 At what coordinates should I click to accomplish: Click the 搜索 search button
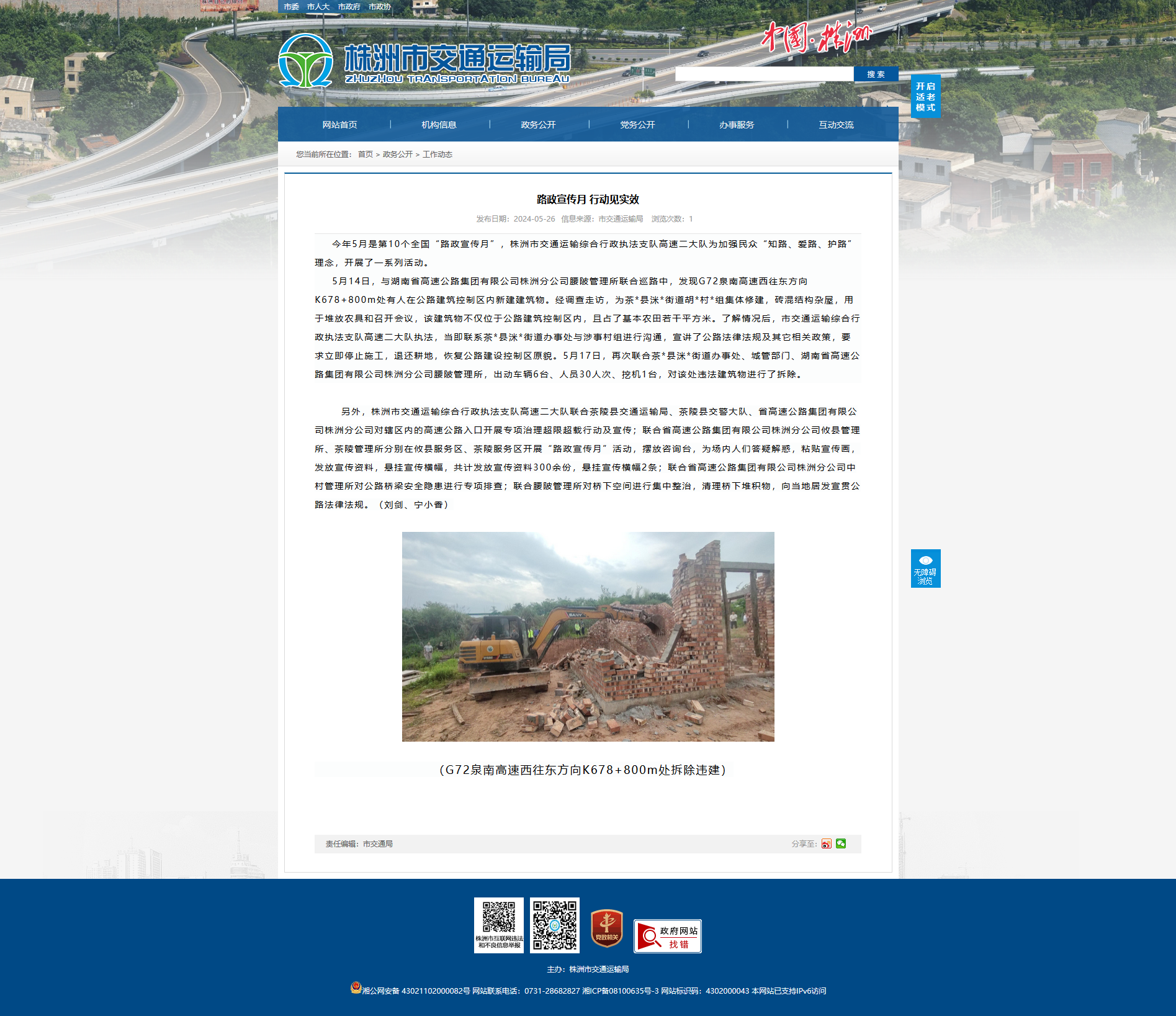pos(876,74)
